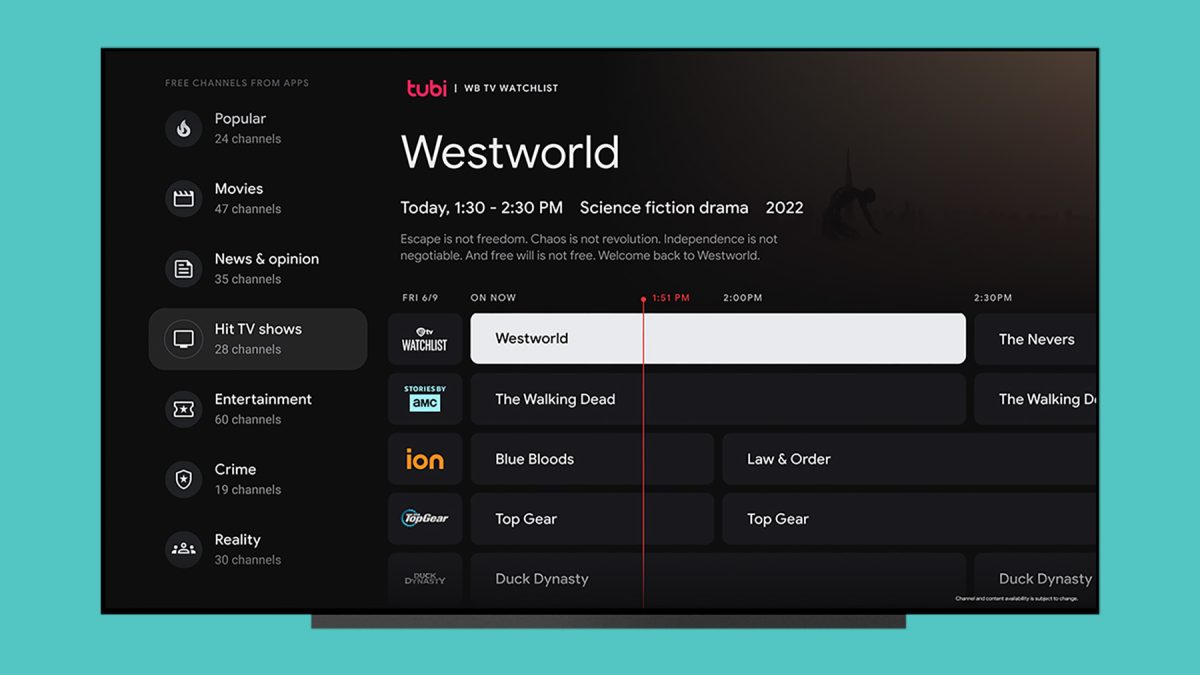The image size is (1200, 675).
Task: Click the 2022 year text
Action: pos(784,208)
